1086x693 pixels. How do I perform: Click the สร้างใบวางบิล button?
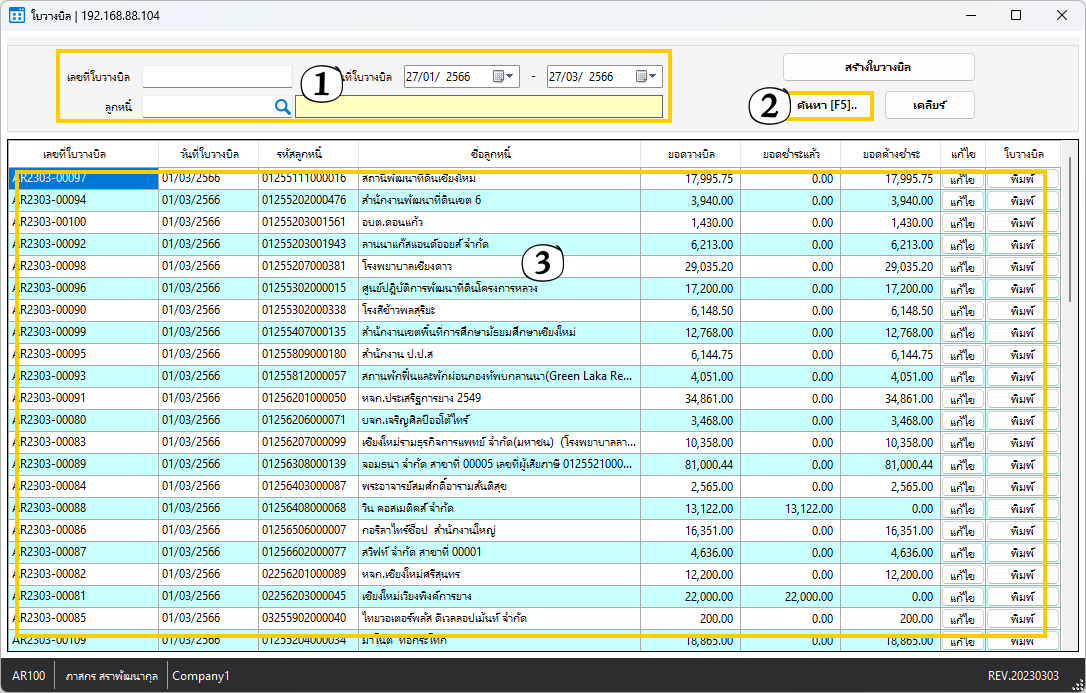(878, 67)
